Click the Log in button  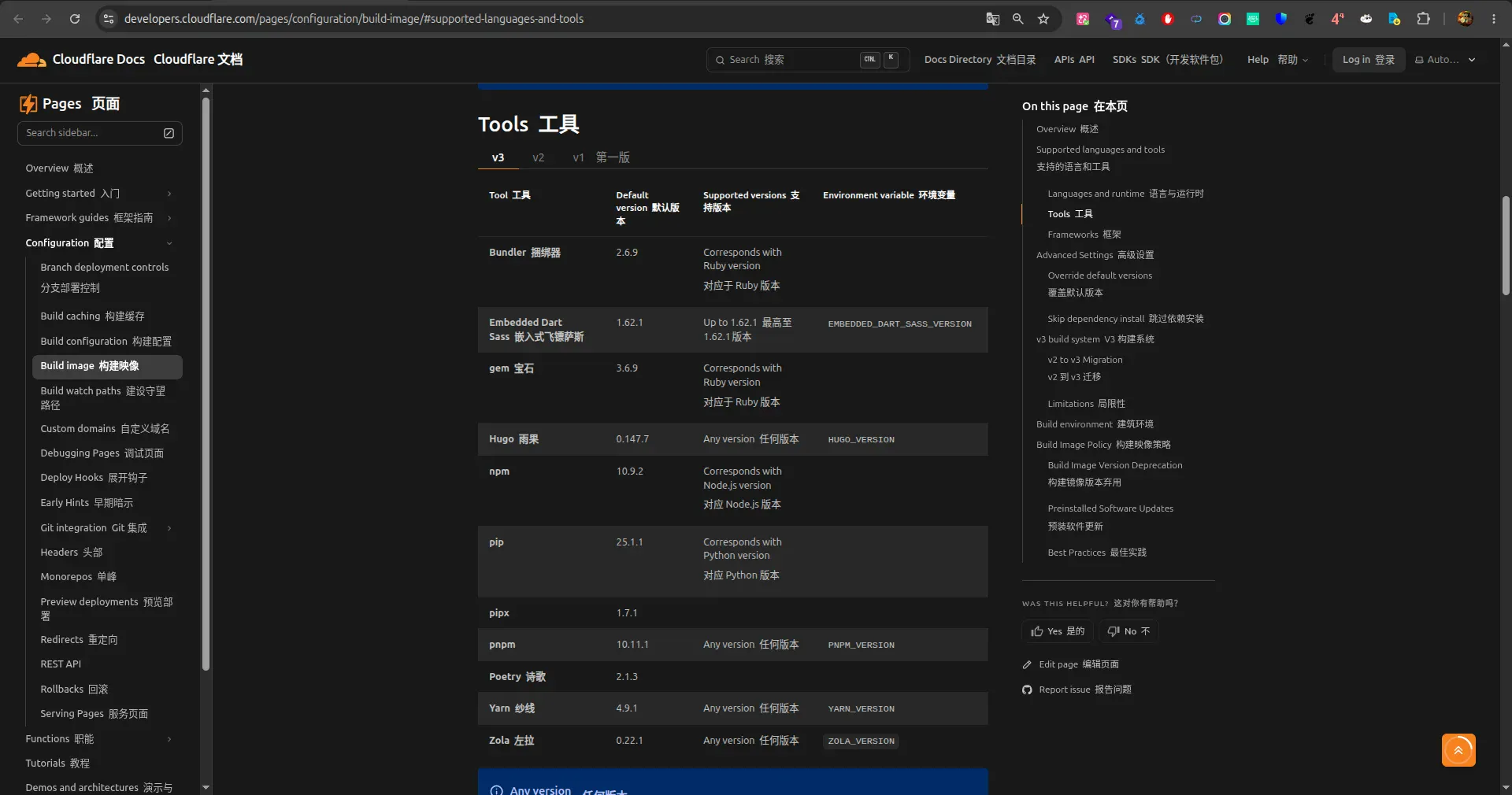1369,60
